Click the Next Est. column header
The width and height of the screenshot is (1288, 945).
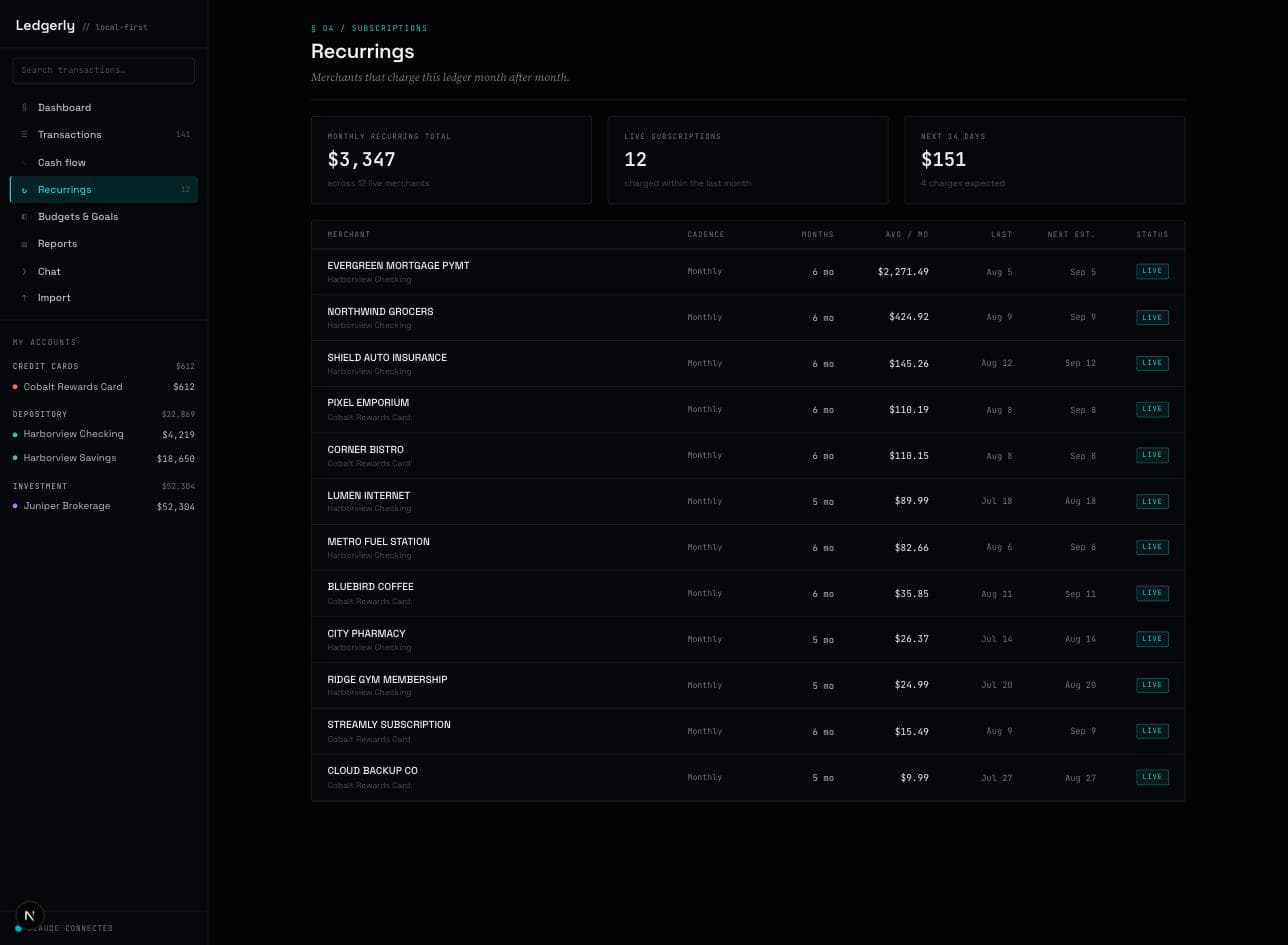pos(1071,234)
